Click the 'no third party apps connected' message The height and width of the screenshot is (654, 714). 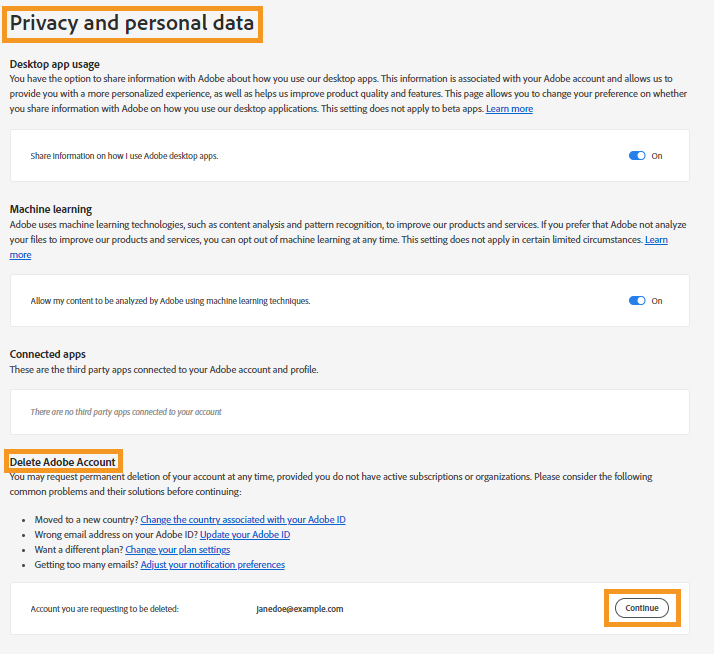pos(126,412)
